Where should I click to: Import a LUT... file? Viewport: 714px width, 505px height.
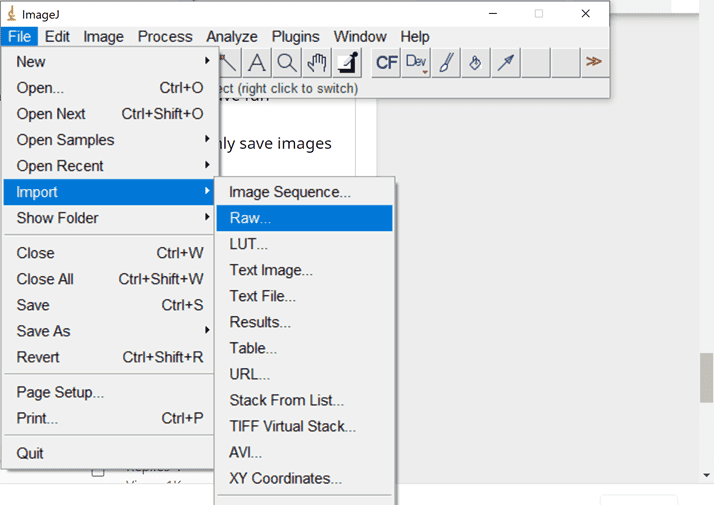click(304, 244)
